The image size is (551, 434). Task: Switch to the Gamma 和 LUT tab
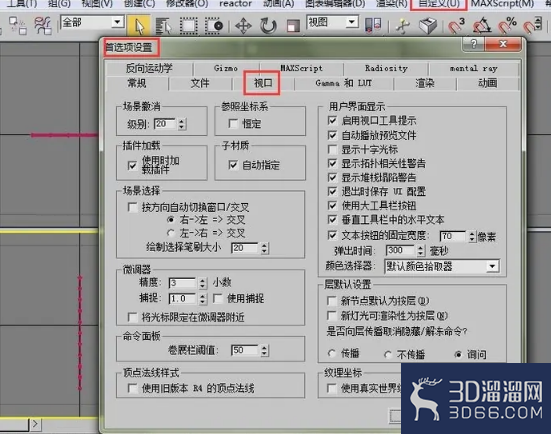click(343, 83)
